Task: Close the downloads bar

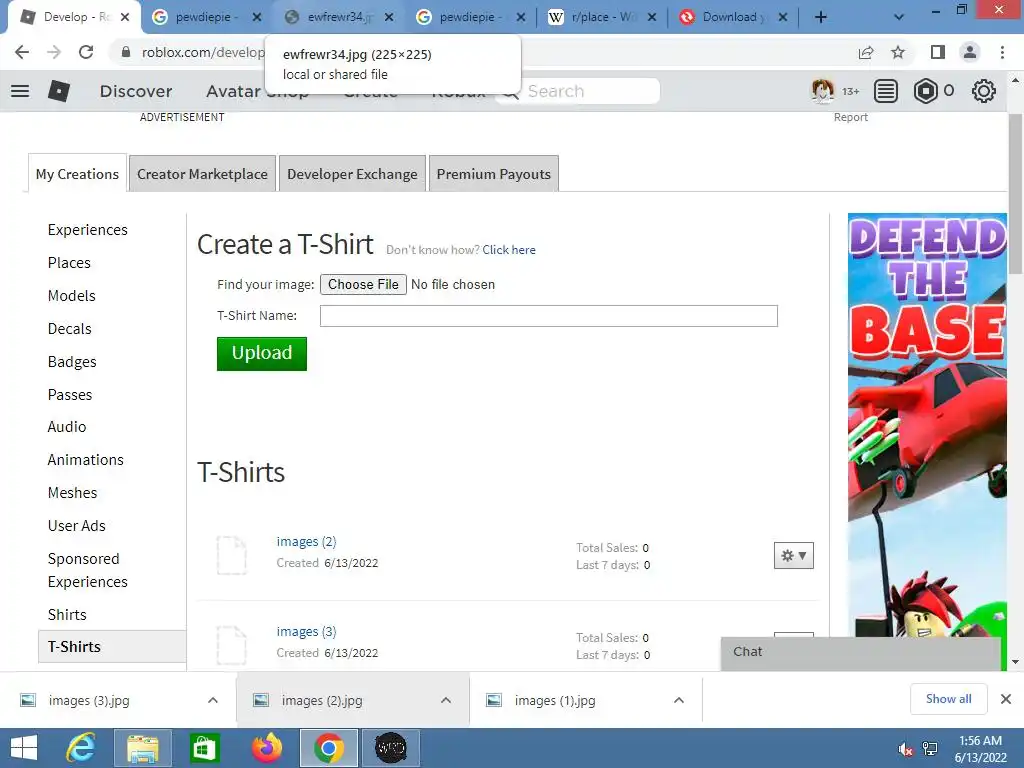Action: [1006, 699]
